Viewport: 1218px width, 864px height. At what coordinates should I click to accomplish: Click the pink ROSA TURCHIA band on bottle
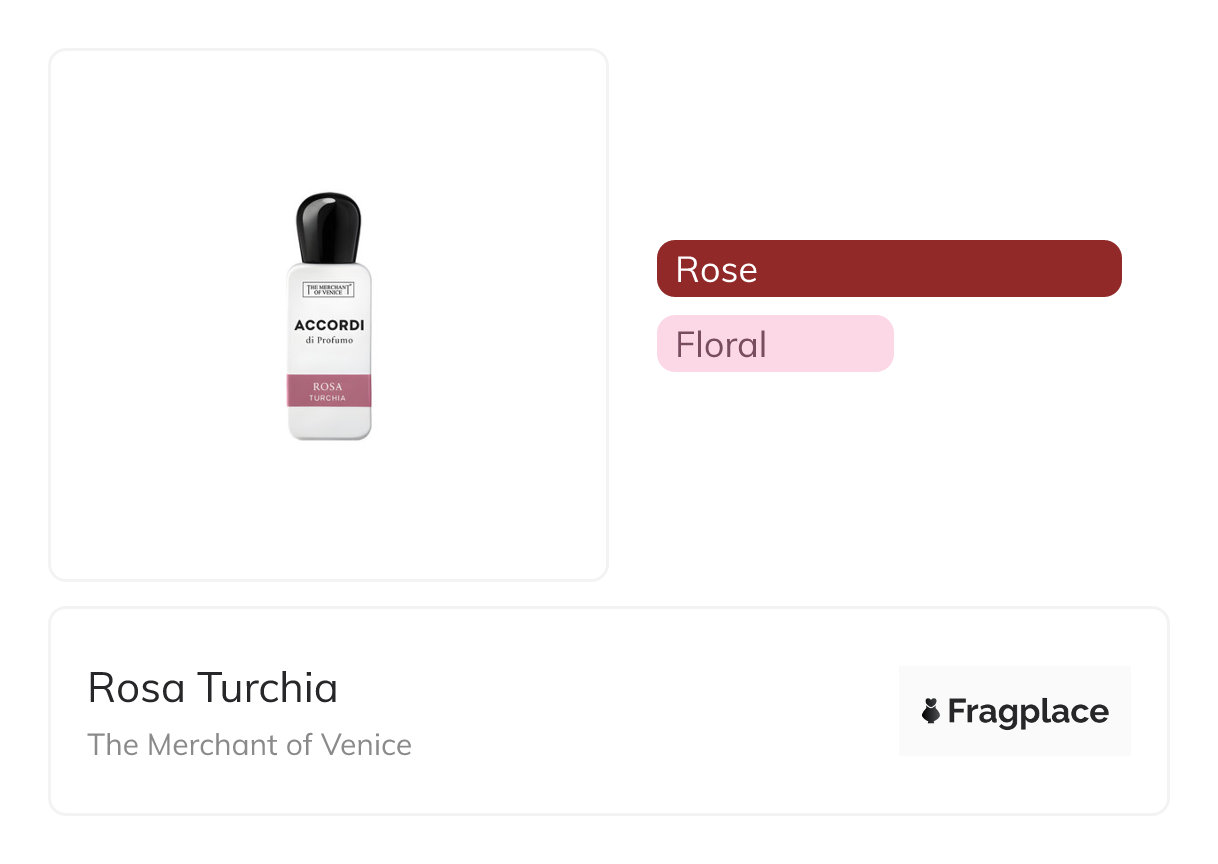(329, 390)
